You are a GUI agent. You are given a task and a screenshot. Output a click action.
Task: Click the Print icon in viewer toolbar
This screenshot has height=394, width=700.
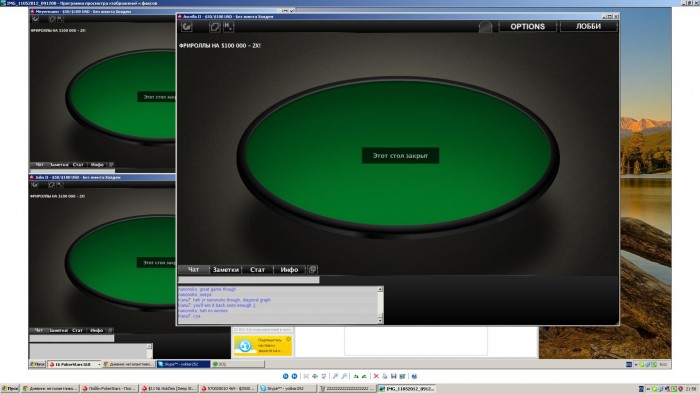click(x=384, y=376)
